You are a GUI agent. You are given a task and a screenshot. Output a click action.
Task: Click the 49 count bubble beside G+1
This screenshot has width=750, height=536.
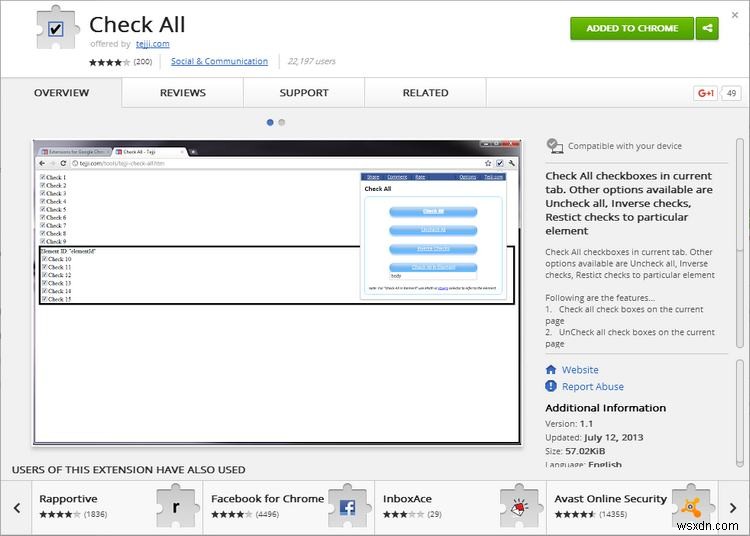click(731, 93)
